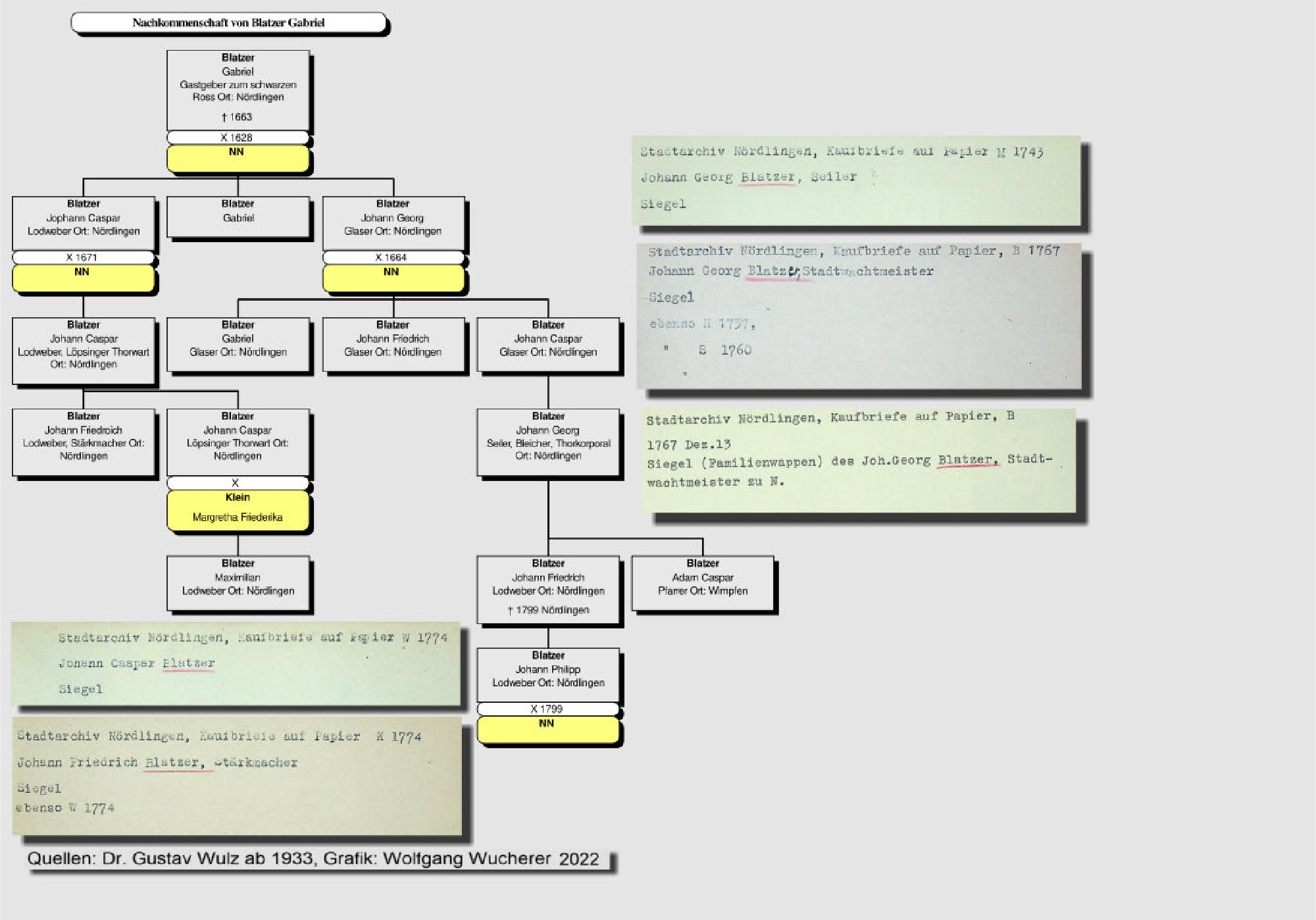The height and width of the screenshot is (920, 1316).
Task: Select the yellow NN spouse box under X 1628
Action: [237, 159]
